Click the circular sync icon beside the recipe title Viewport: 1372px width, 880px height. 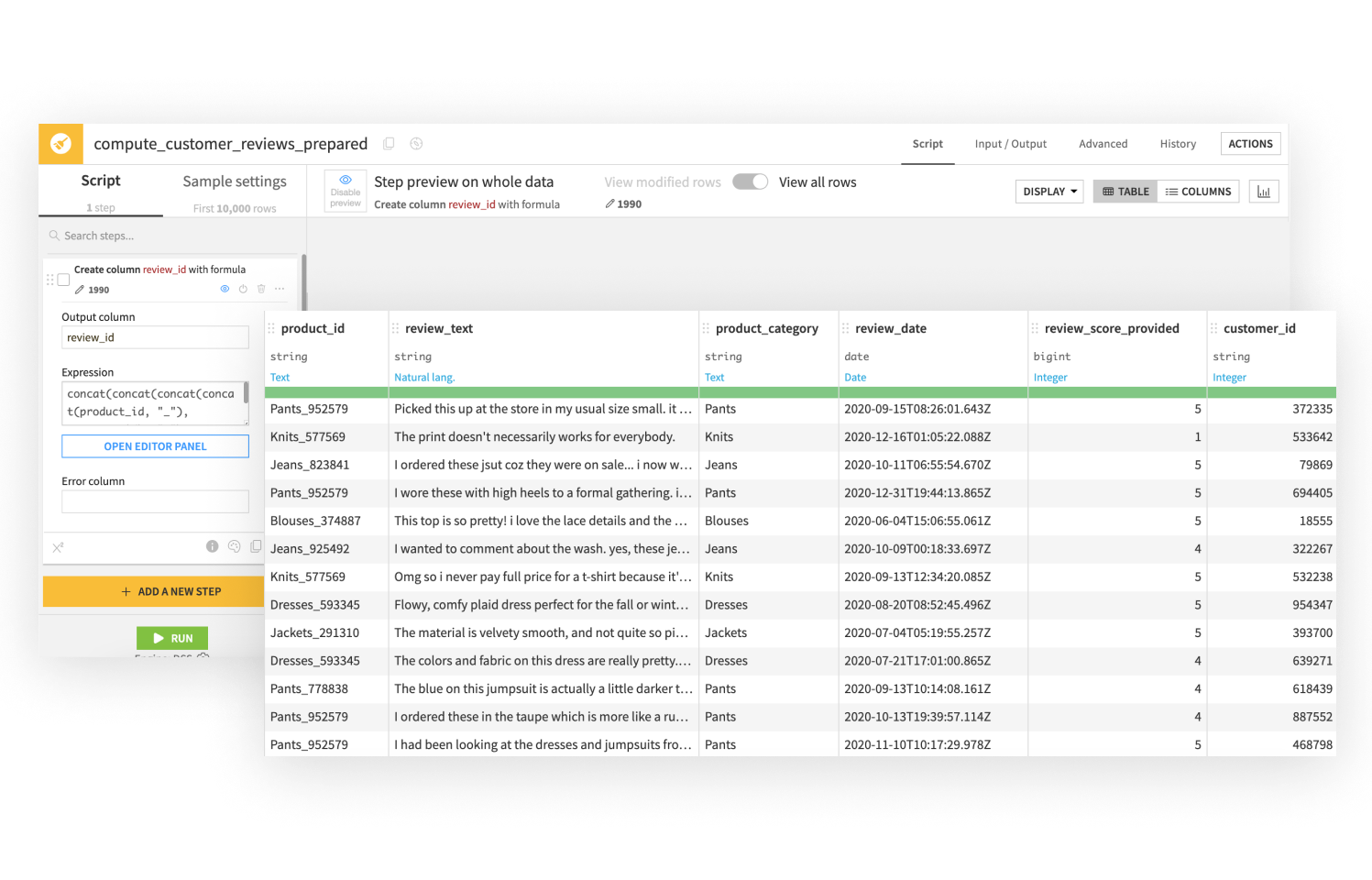tap(416, 144)
